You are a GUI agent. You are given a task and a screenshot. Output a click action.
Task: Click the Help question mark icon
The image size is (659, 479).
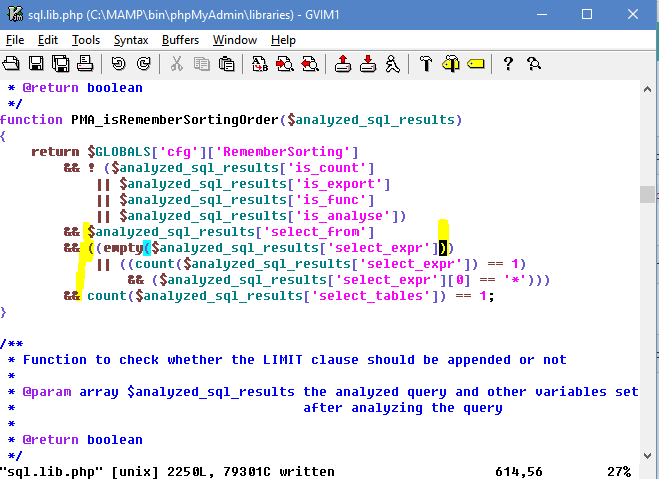508,64
